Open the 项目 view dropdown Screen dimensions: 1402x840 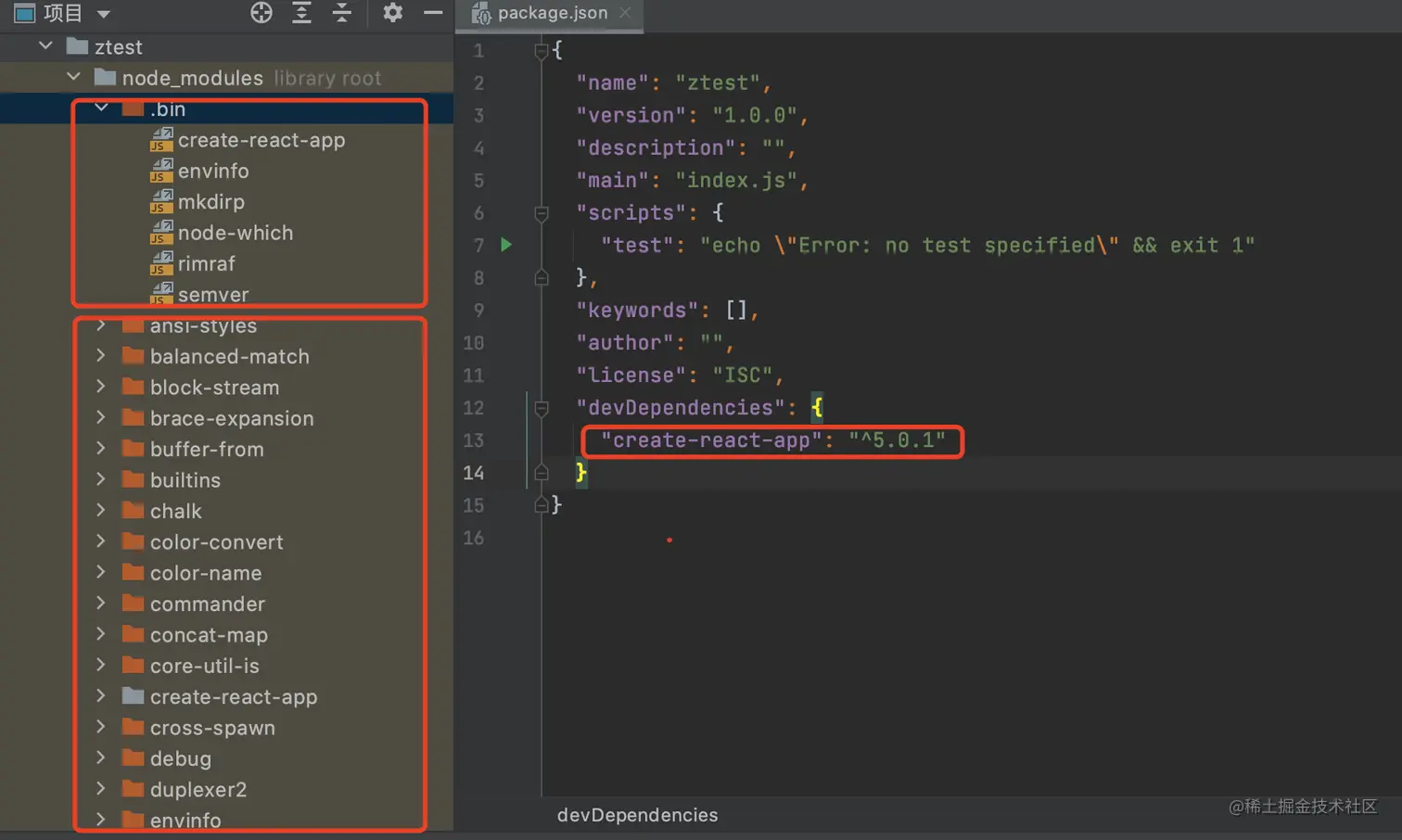click(x=104, y=14)
